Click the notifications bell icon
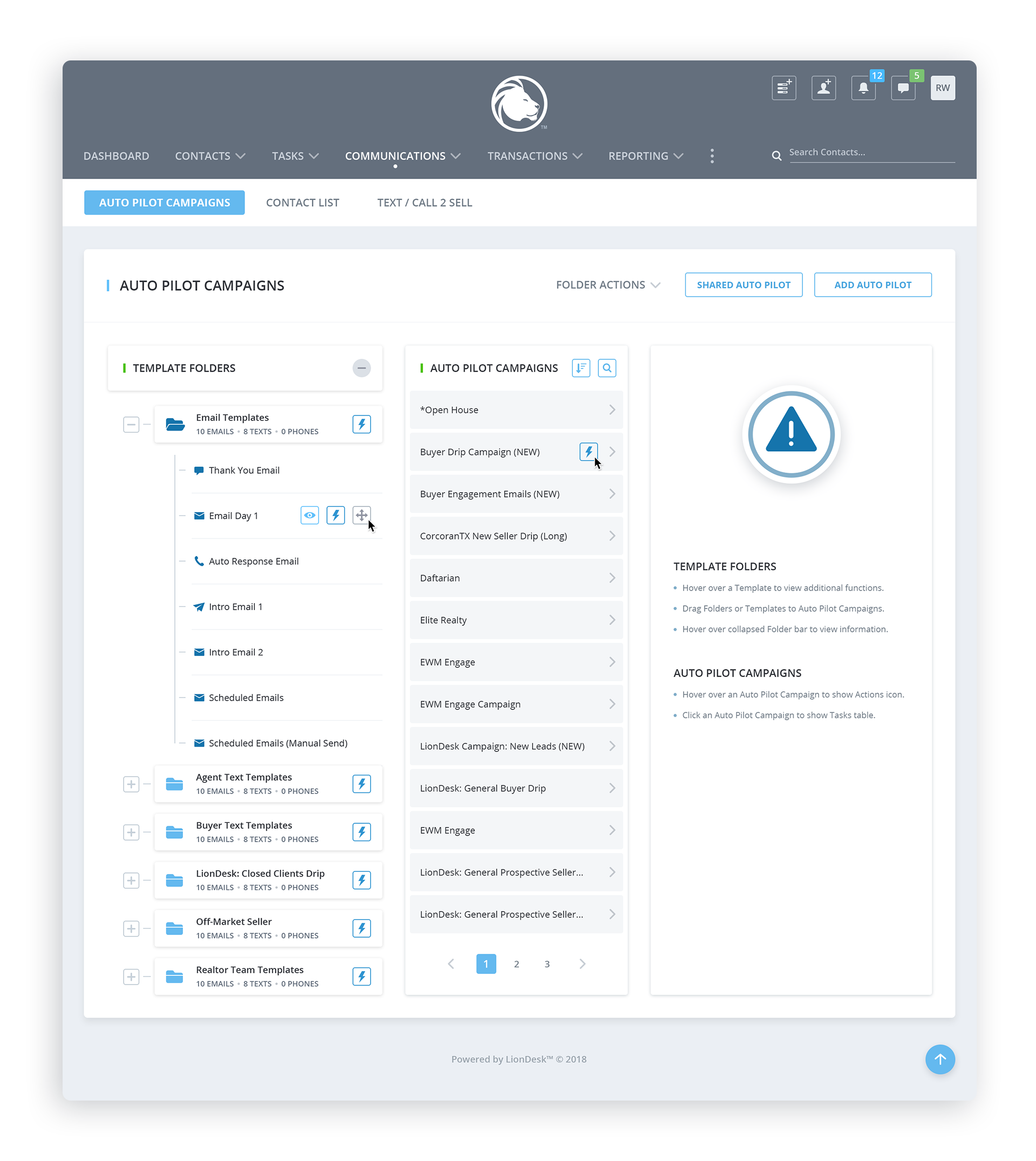 pyautogui.click(x=863, y=88)
